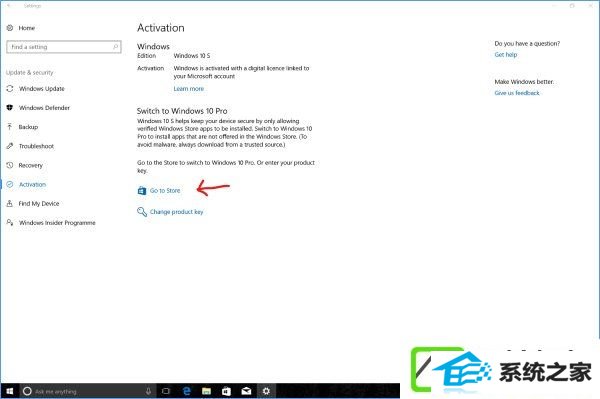
Task: Open File Explorer from taskbar
Action: tap(206, 391)
